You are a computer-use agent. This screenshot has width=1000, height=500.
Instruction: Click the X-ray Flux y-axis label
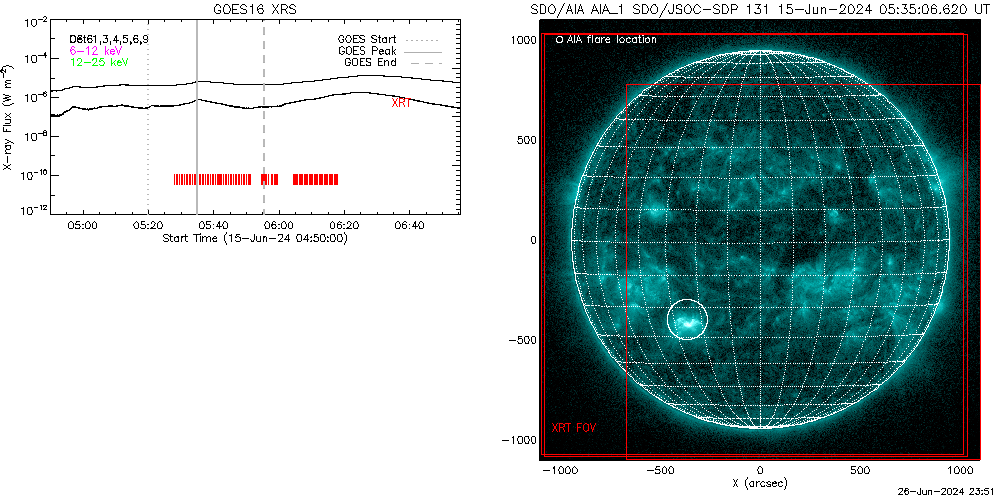[7, 117]
